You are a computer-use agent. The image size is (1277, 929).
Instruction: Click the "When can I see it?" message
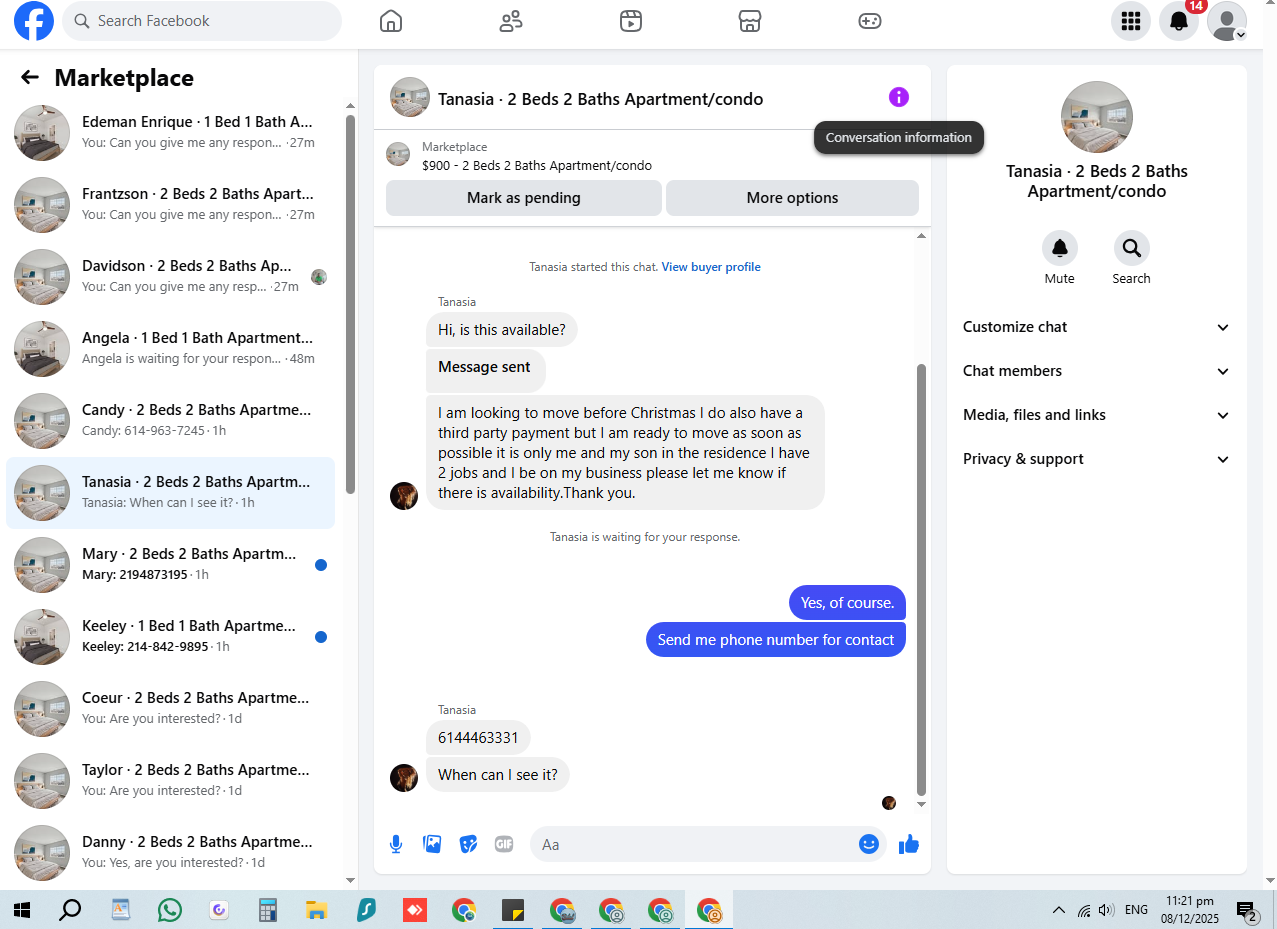click(x=498, y=775)
